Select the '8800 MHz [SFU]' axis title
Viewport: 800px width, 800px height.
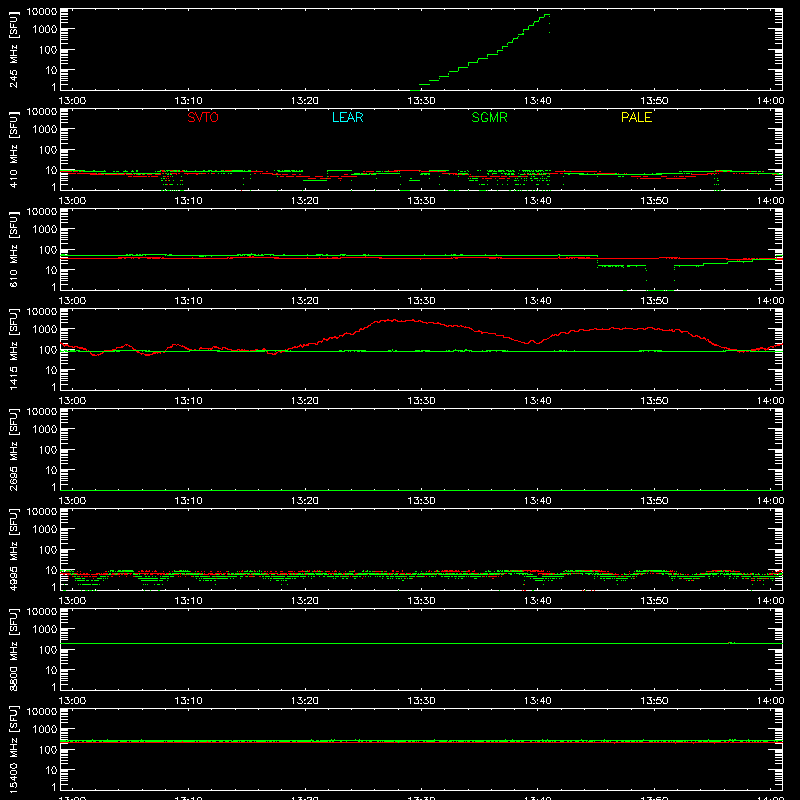14,650
